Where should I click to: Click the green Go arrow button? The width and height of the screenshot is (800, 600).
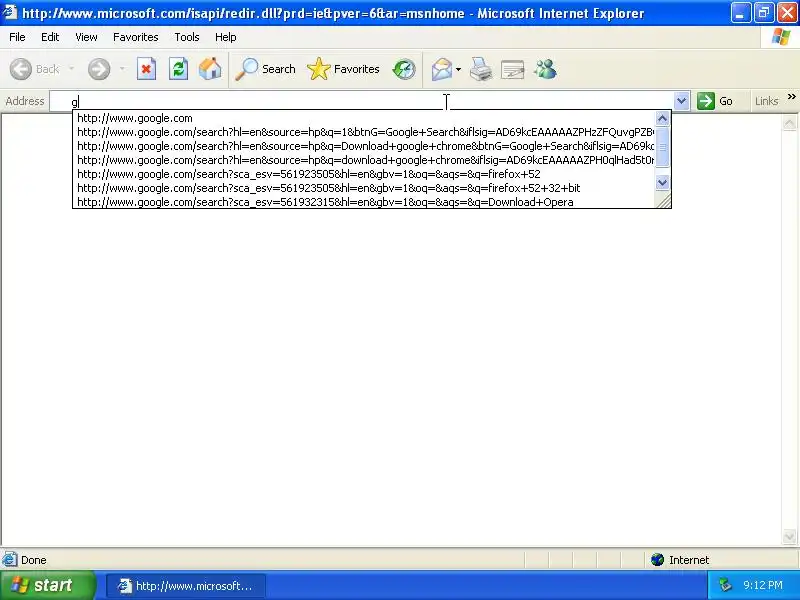[x=715, y=101]
